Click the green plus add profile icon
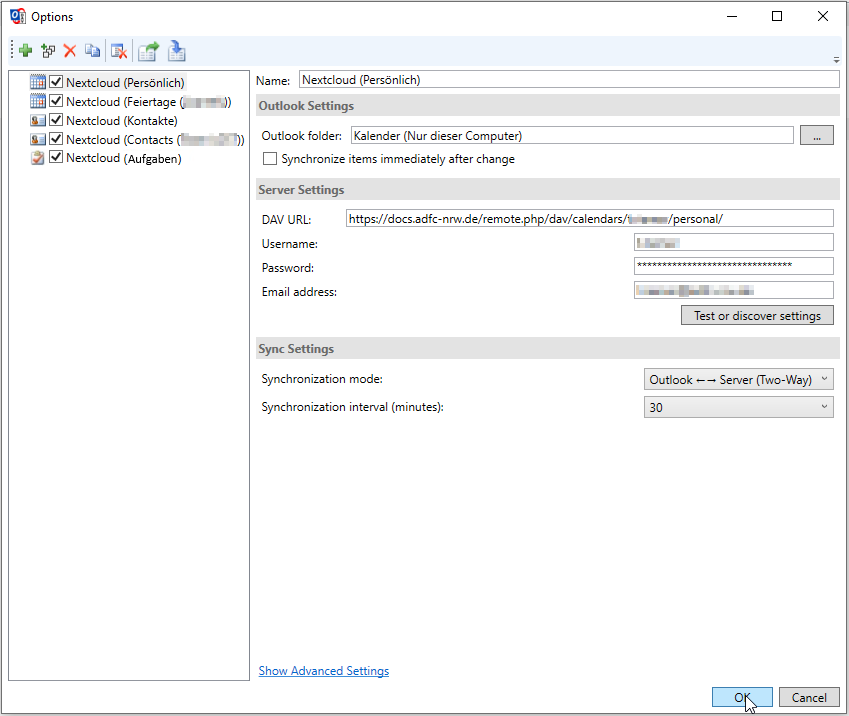Viewport: 849px width, 716px height. [25, 51]
